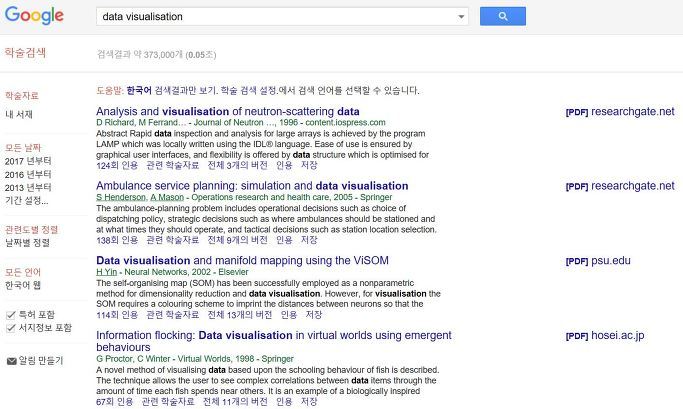Open 전체 3개의 버전 versions link

237,166
